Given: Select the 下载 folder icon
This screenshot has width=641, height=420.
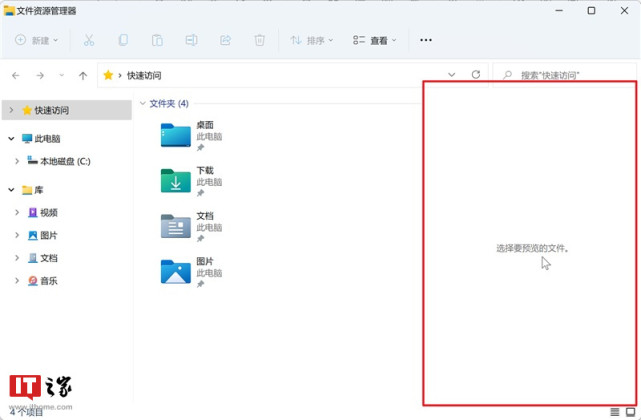Looking at the screenshot, I should coord(176,180).
